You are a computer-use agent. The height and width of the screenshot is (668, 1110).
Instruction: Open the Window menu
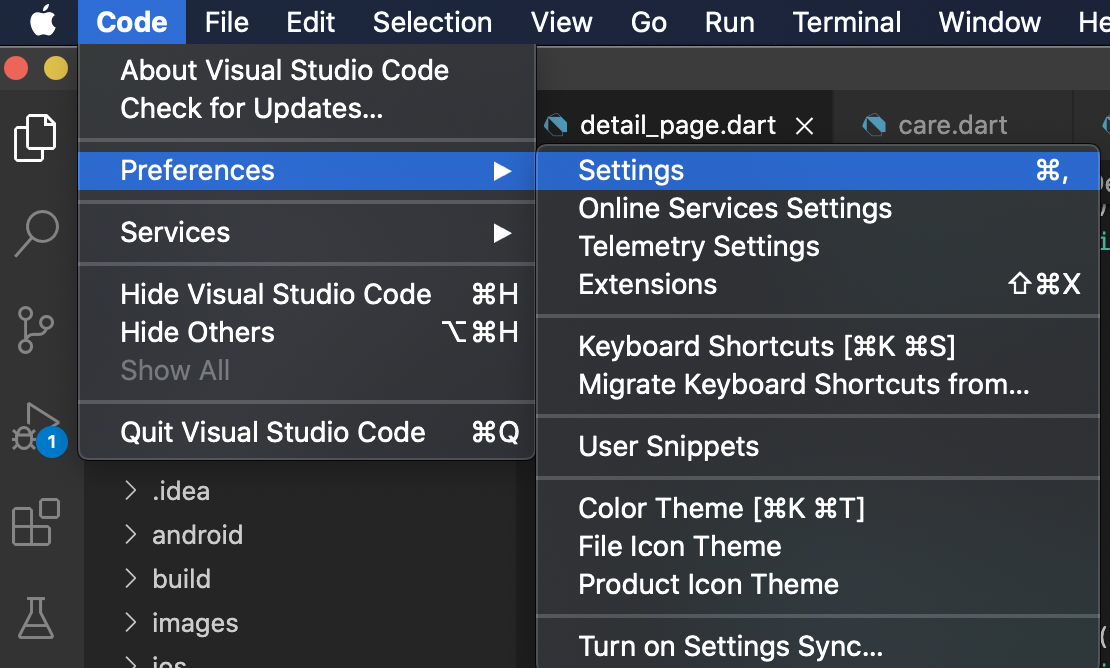pos(989,22)
